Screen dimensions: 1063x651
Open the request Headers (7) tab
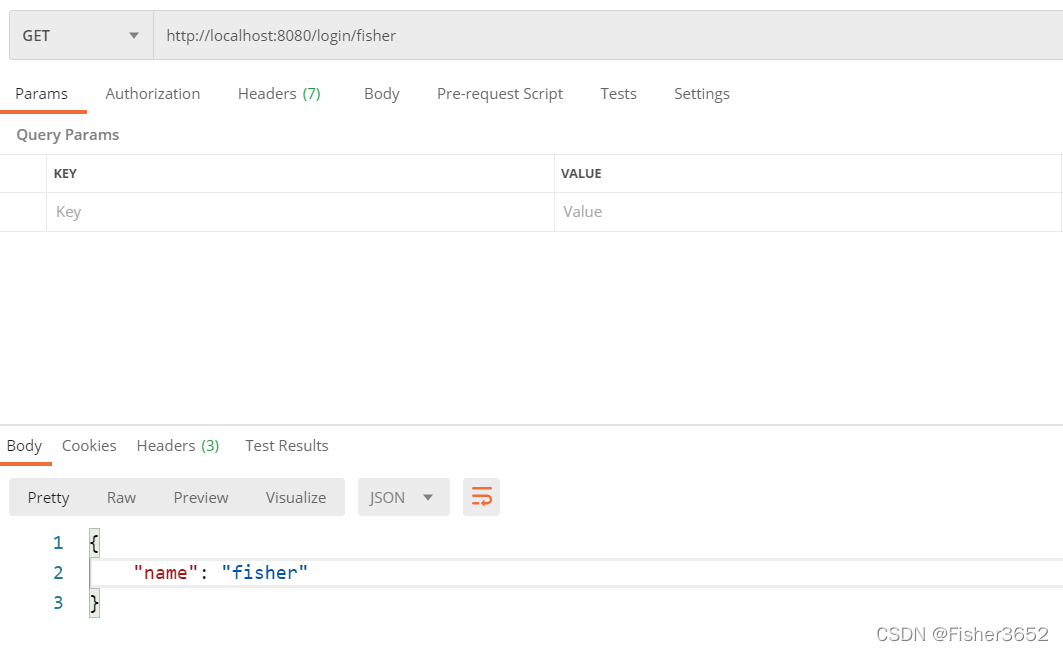click(279, 94)
